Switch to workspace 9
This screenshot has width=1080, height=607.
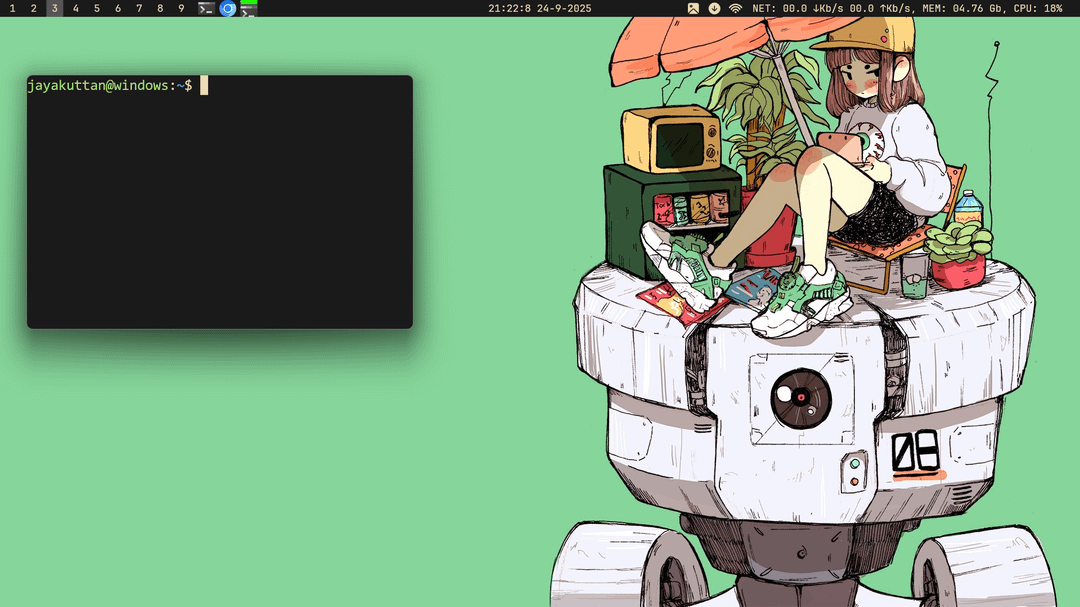(x=180, y=8)
